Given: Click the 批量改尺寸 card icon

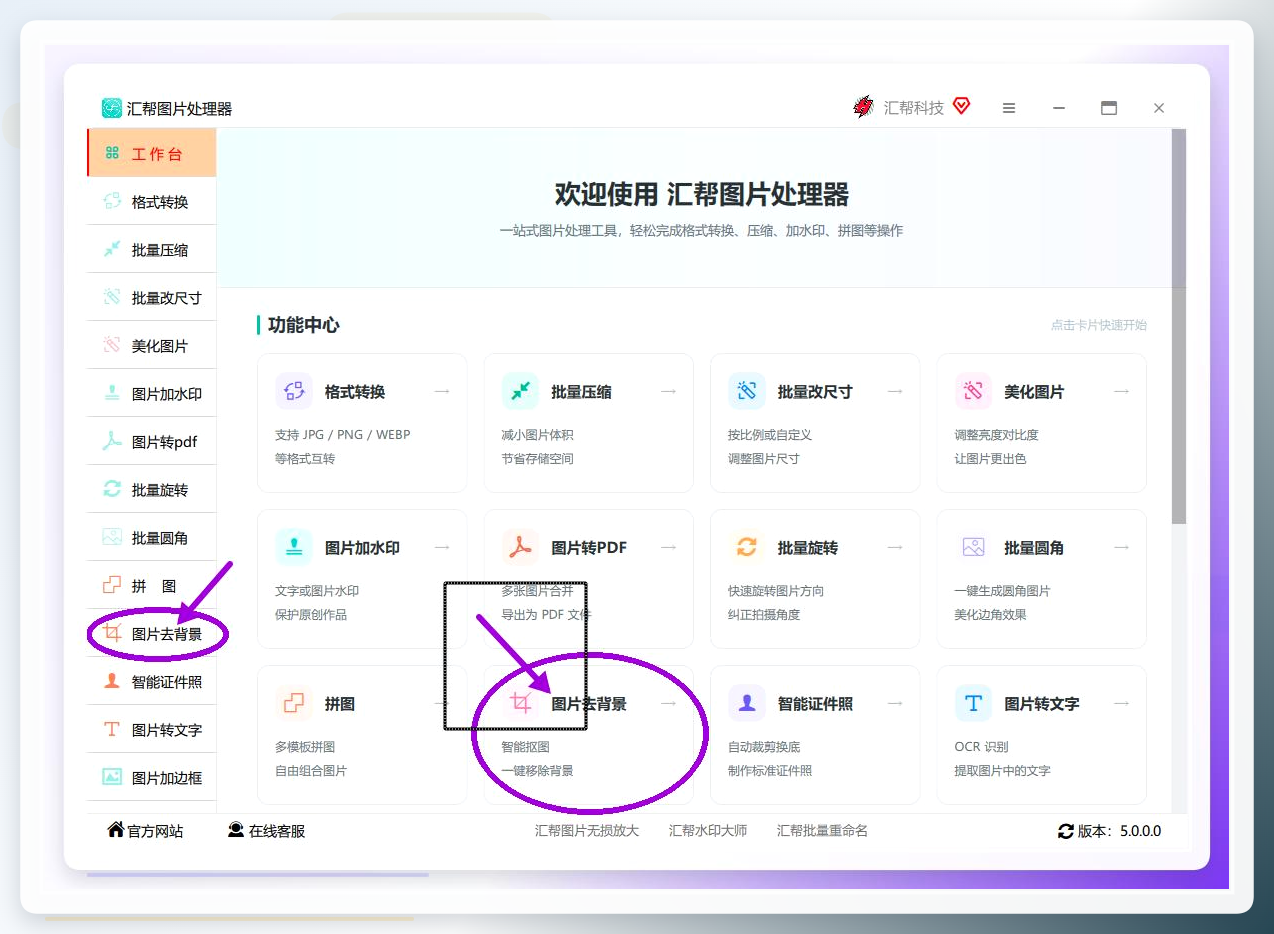Looking at the screenshot, I should [747, 391].
